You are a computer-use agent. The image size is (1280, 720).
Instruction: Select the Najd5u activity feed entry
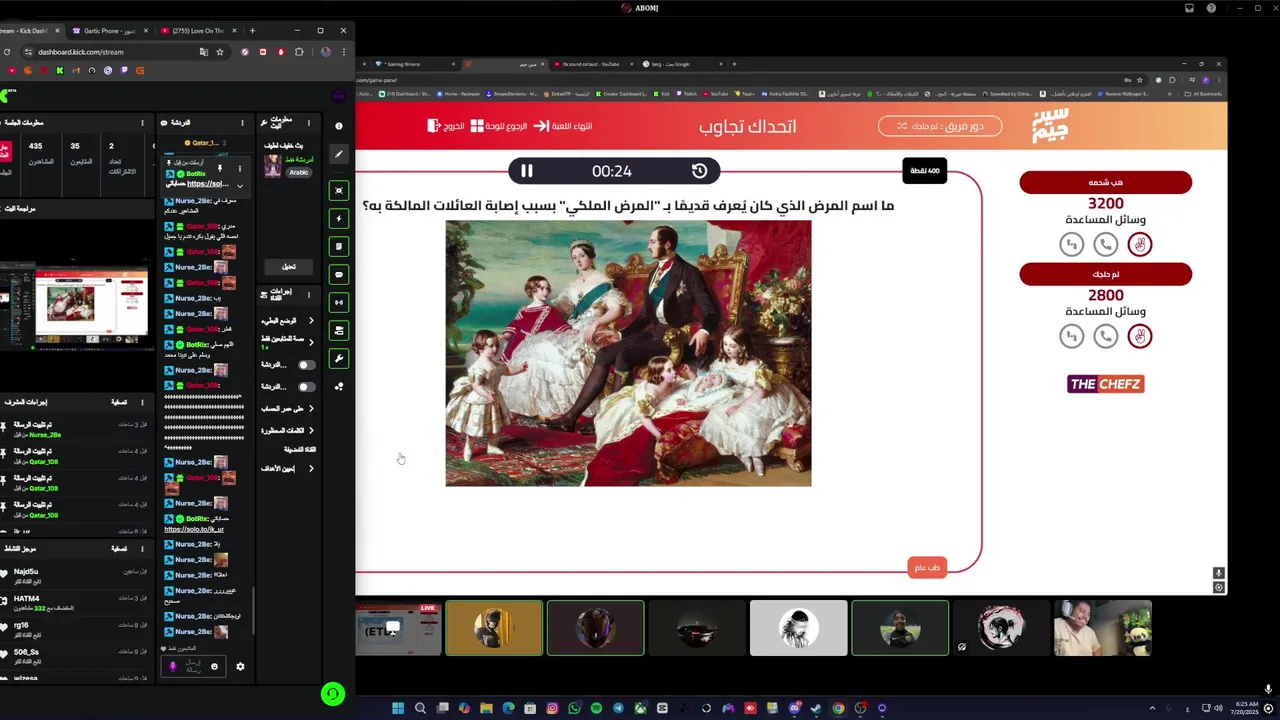coord(75,575)
